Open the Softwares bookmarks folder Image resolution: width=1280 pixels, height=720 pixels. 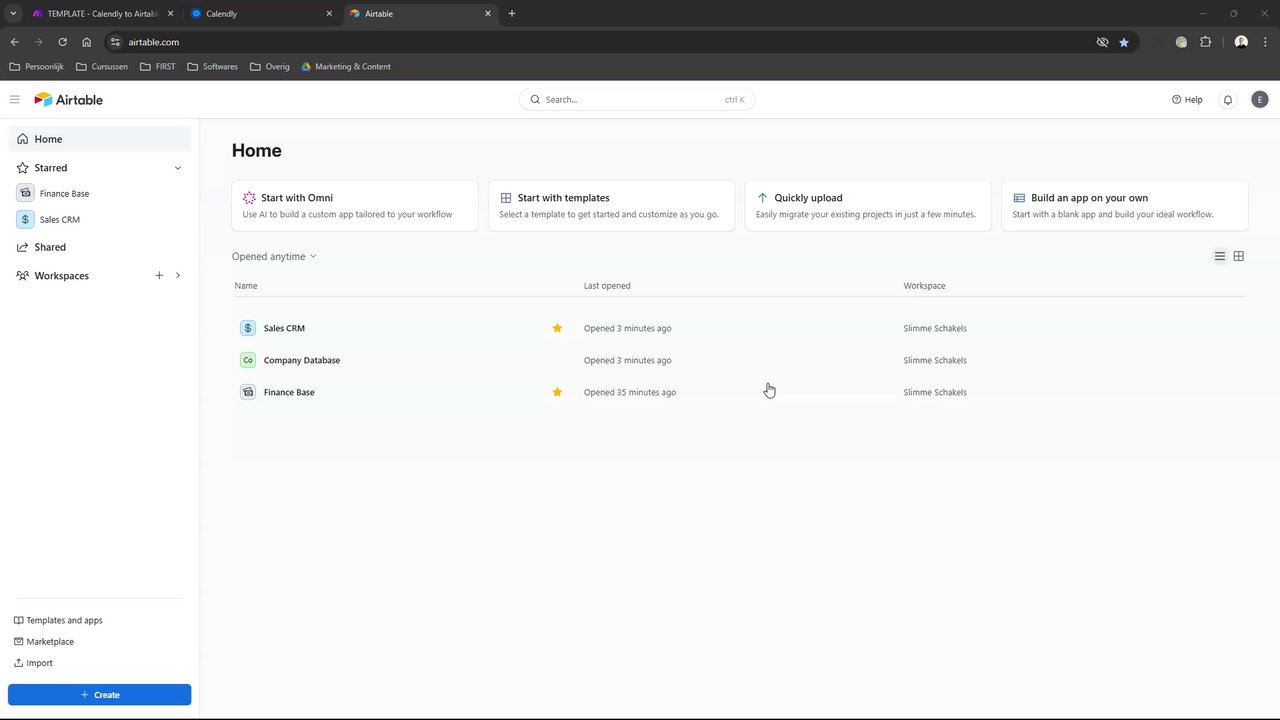pos(212,67)
